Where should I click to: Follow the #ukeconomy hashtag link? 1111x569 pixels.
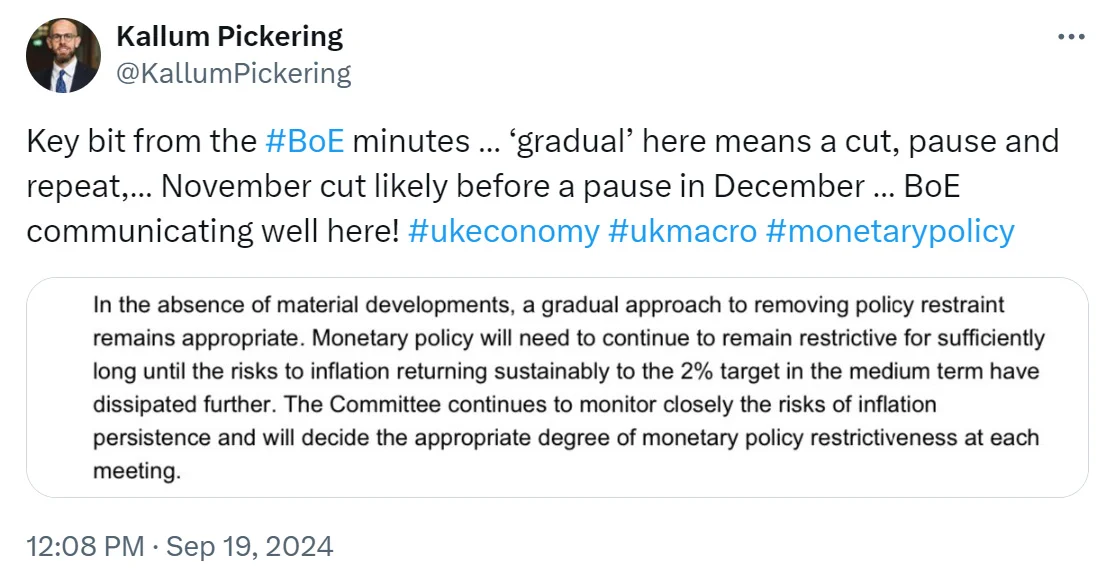click(504, 231)
